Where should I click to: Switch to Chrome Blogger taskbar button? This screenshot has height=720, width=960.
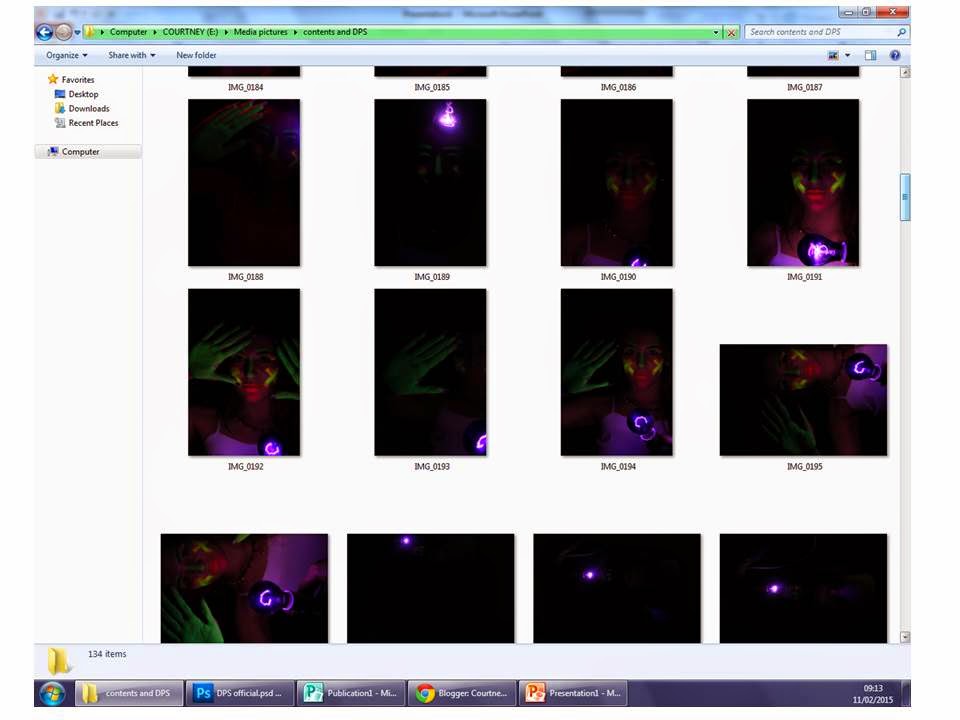coord(462,694)
